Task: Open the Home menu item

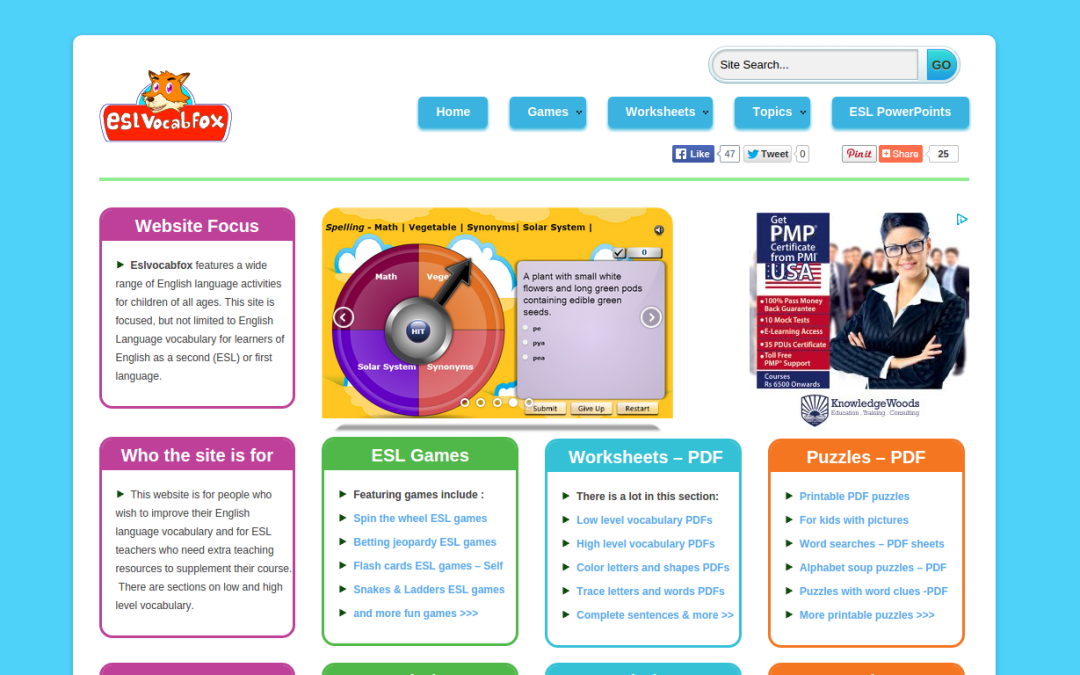Action: [x=453, y=112]
